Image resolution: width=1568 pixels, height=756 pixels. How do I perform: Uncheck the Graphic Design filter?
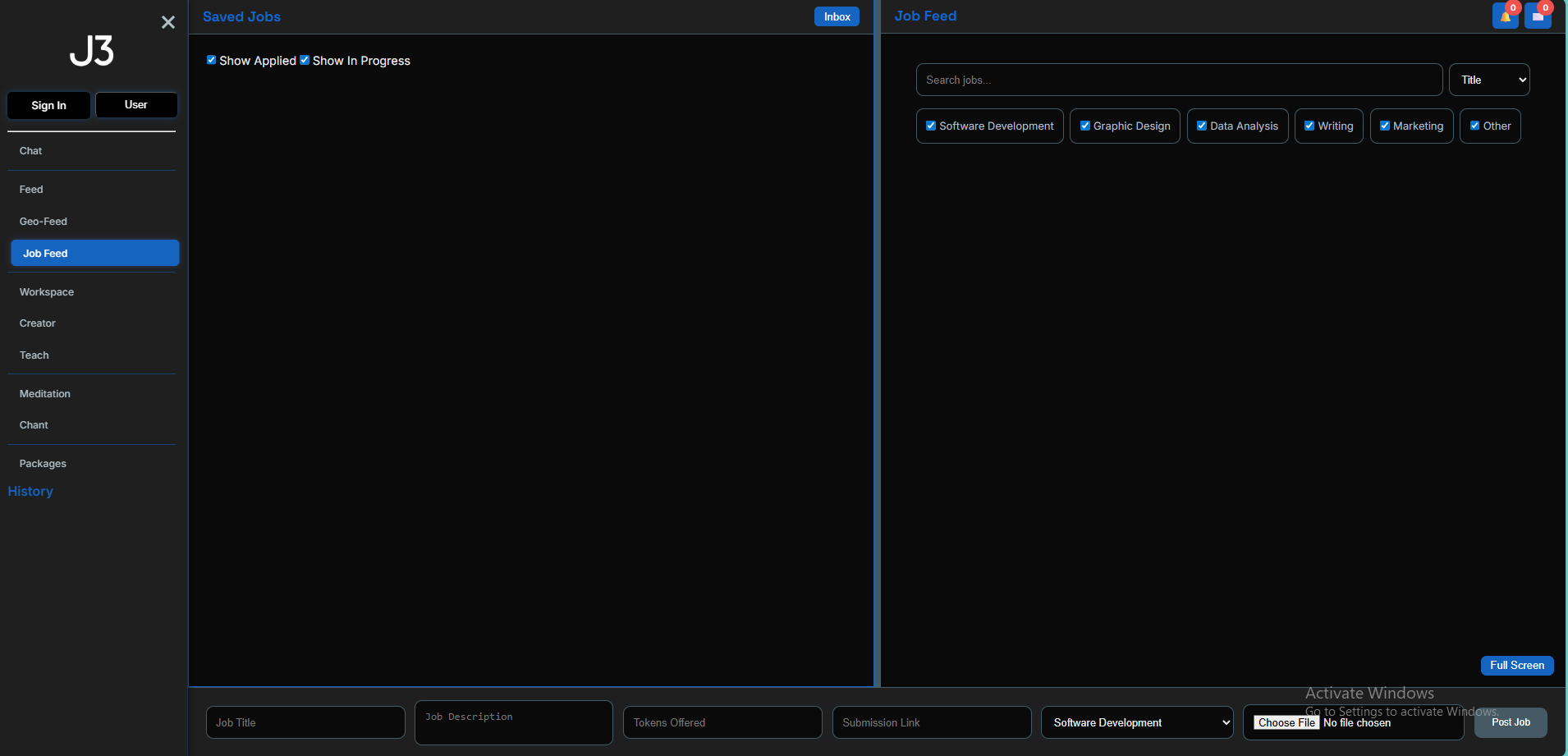click(1085, 126)
